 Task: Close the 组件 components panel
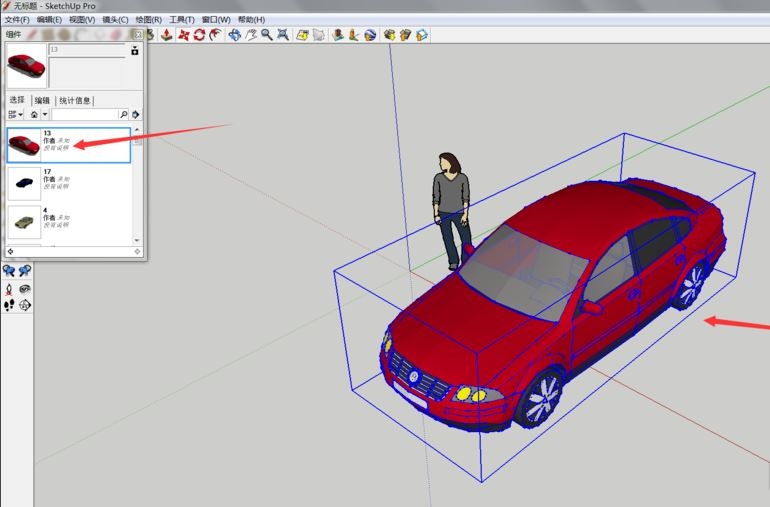click(x=138, y=34)
